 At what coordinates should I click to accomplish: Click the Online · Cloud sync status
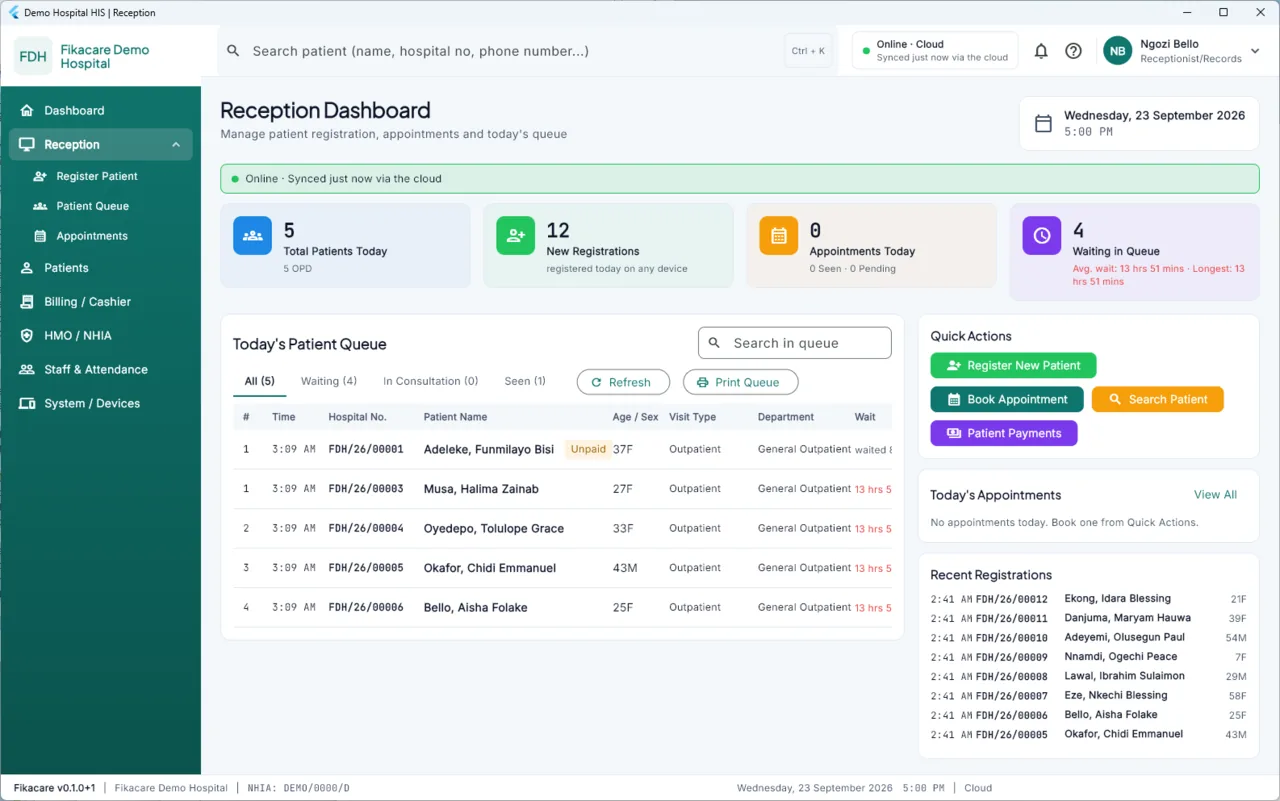pyautogui.click(x=935, y=51)
